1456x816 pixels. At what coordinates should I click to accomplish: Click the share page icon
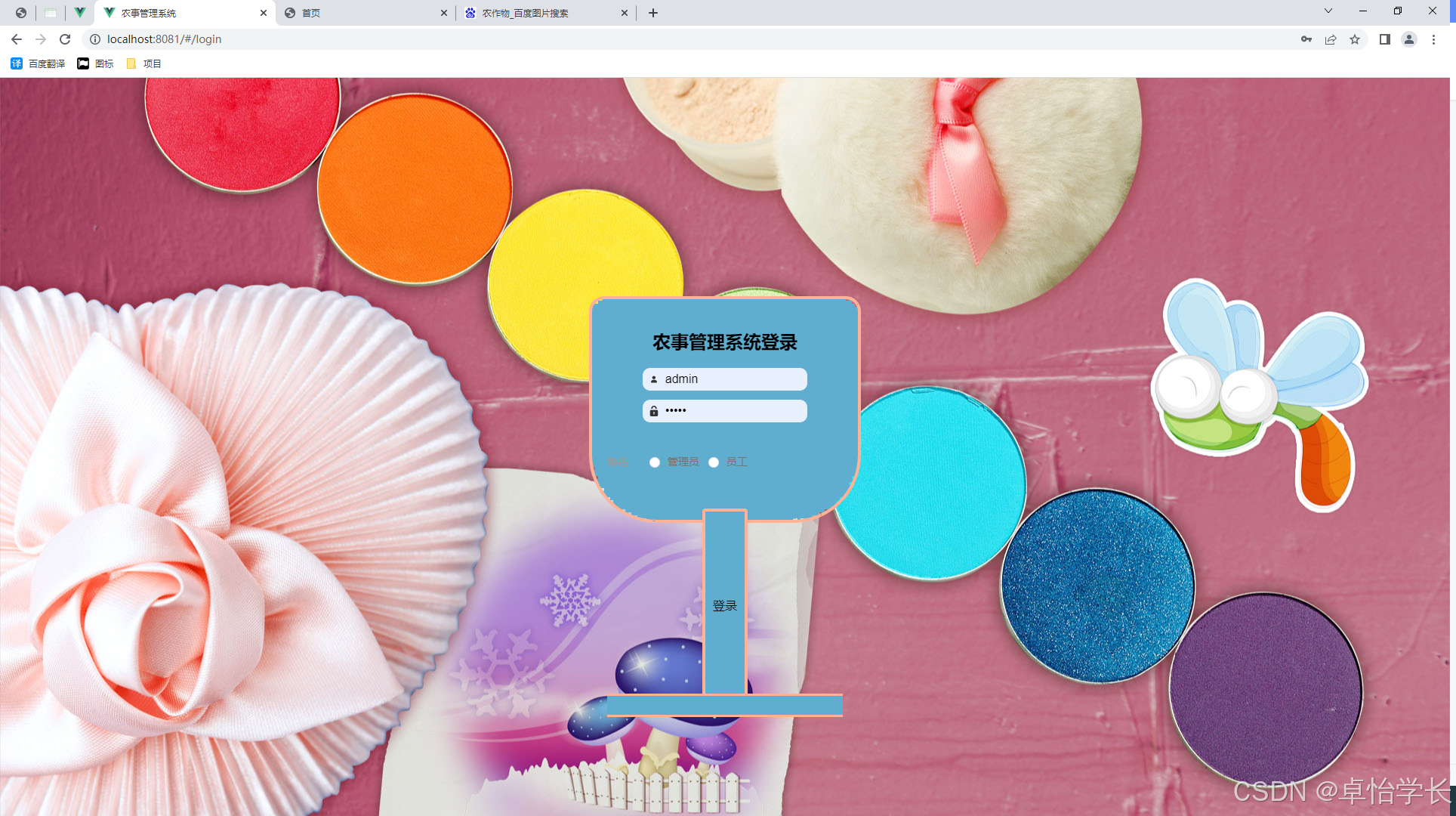1331,39
